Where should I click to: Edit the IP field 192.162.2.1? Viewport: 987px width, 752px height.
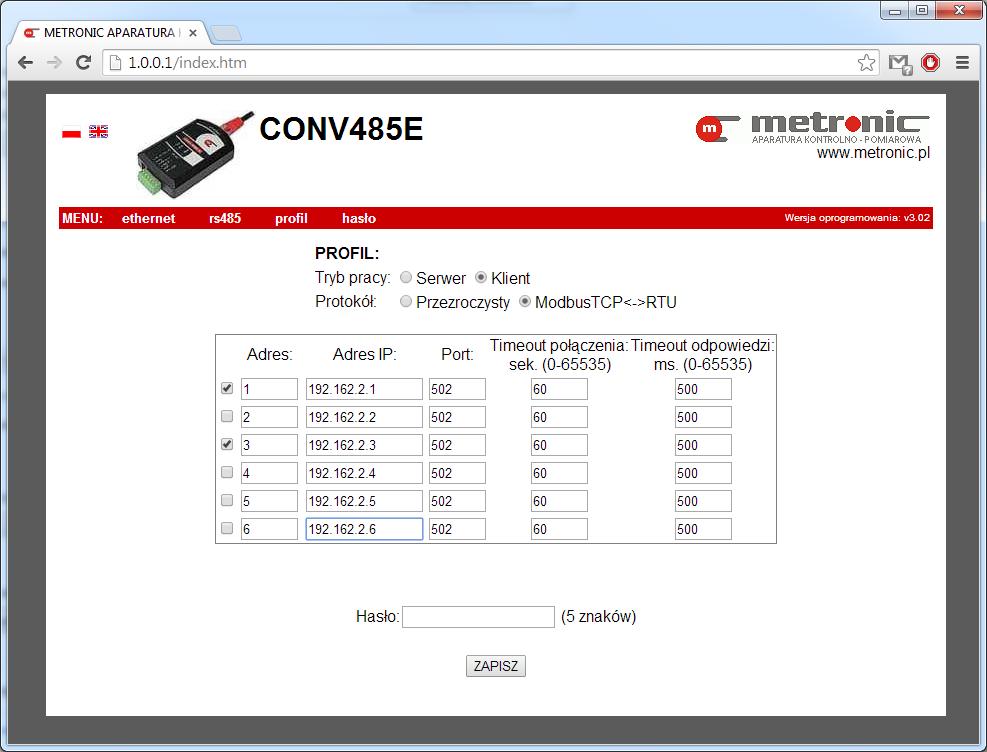[x=364, y=389]
